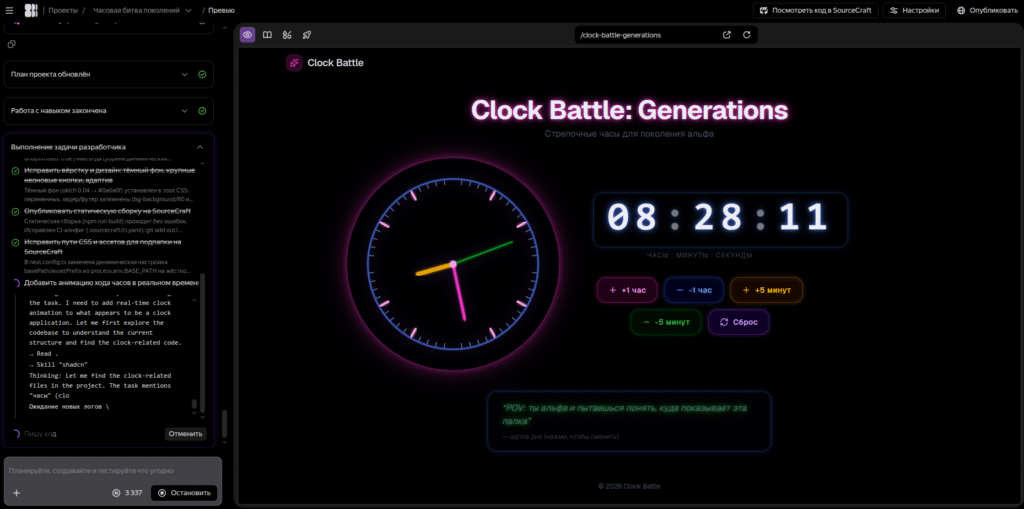Click check mark beside Опубликовать статическую сборку task

16,212
